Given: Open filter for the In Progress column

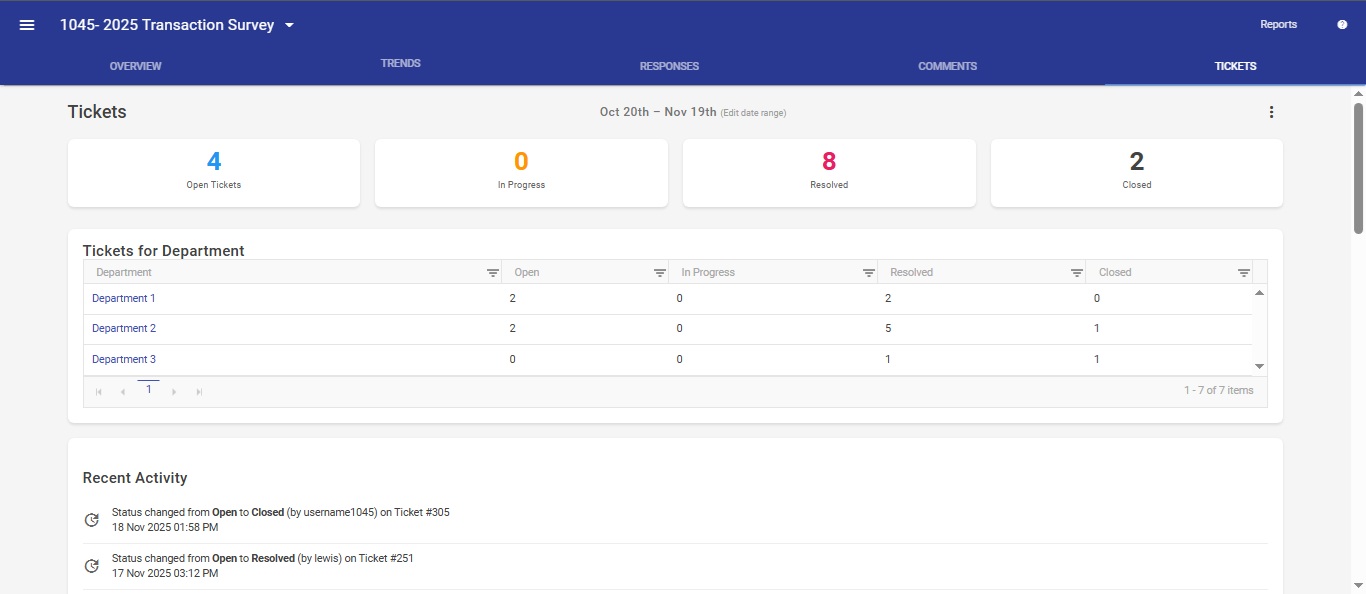Looking at the screenshot, I should click(868, 273).
